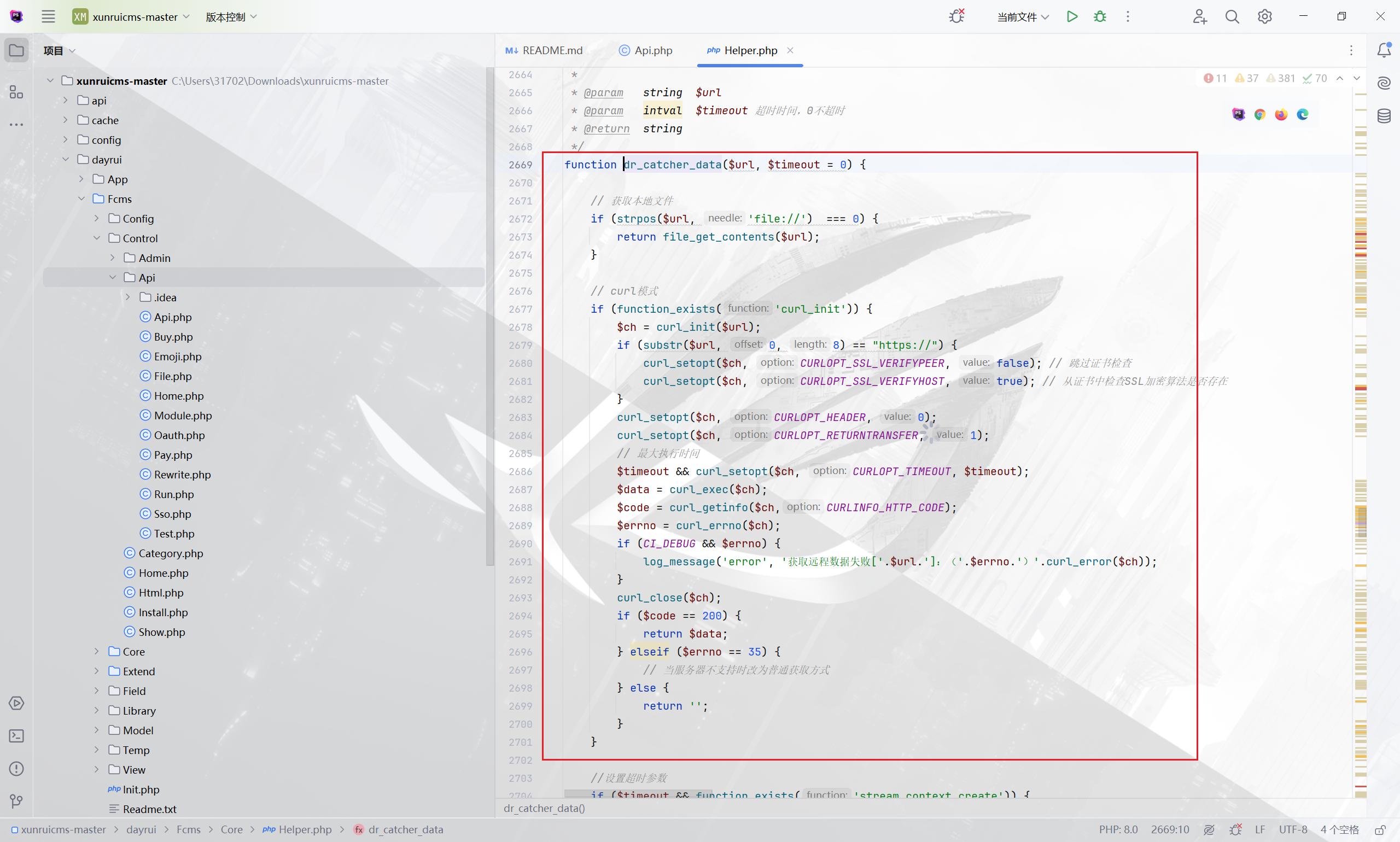Open IDE settings gear
Viewport: 1400px width, 842px height.
tap(1264, 16)
